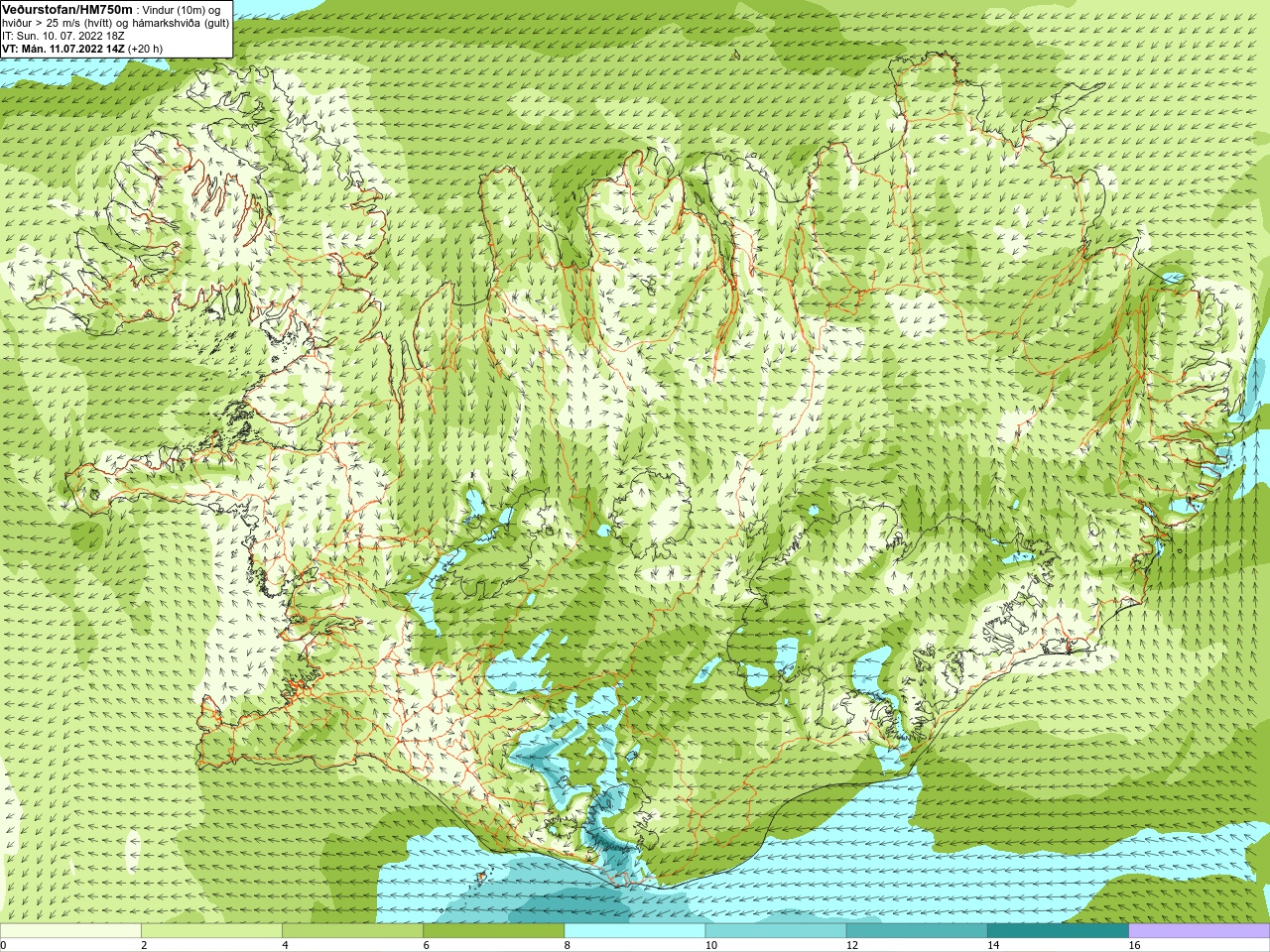Image resolution: width=1270 pixels, height=952 pixels.
Task: Click the scale label "16"
Action: click(1134, 945)
